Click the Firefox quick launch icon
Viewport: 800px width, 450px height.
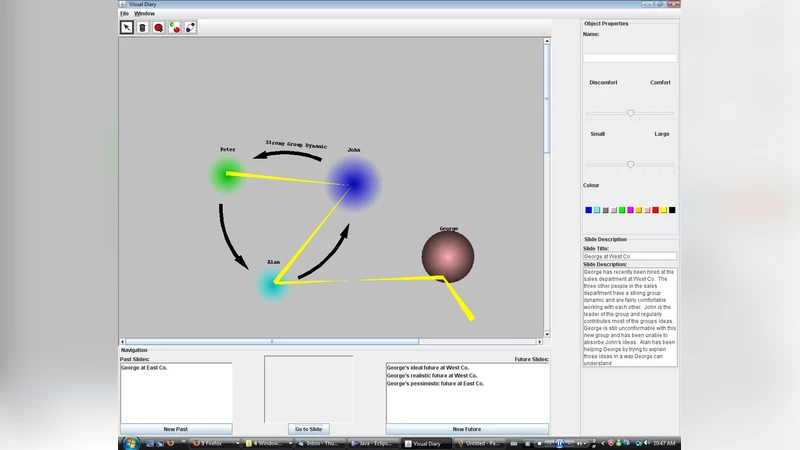click(170, 443)
